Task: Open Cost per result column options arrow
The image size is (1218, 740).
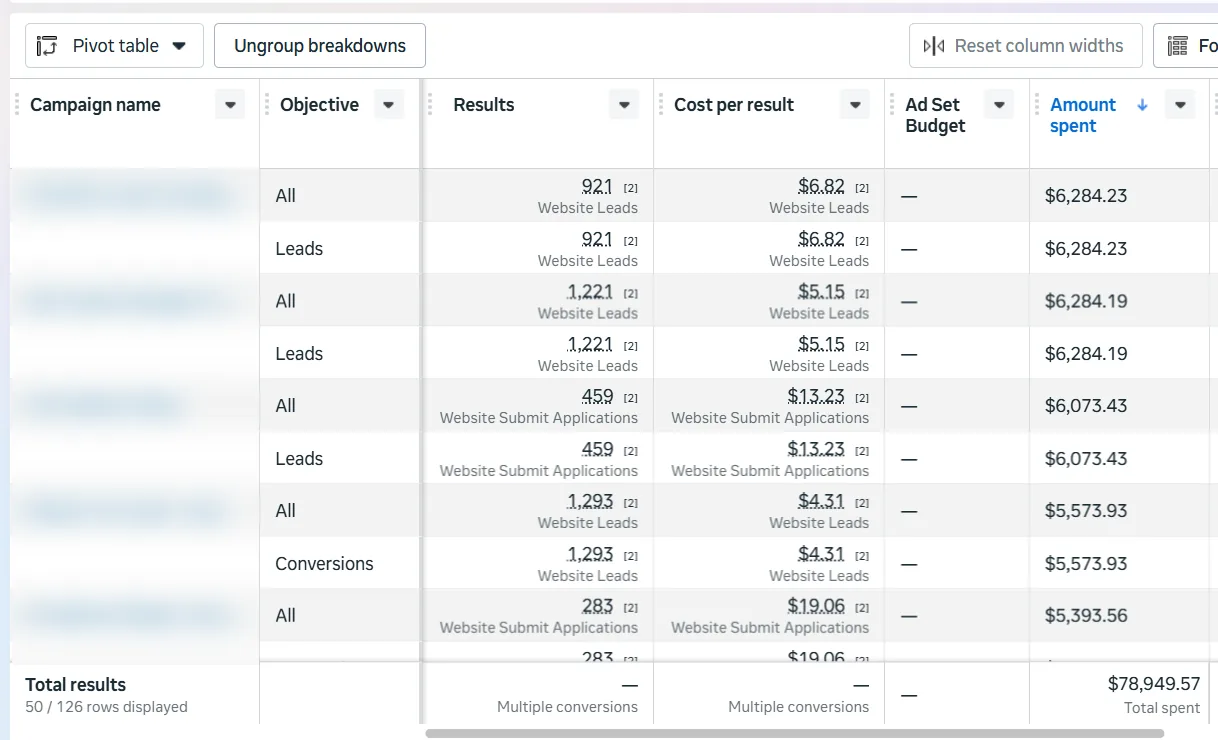Action: click(x=855, y=105)
